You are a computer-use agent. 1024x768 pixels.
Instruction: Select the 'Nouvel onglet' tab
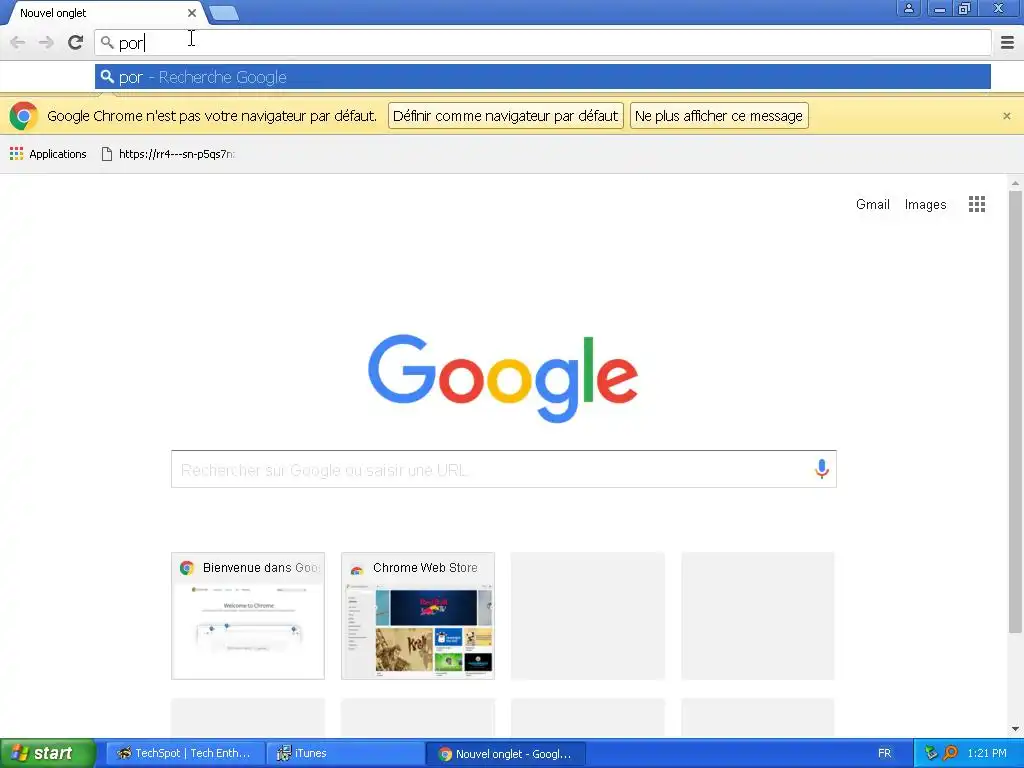(x=104, y=13)
